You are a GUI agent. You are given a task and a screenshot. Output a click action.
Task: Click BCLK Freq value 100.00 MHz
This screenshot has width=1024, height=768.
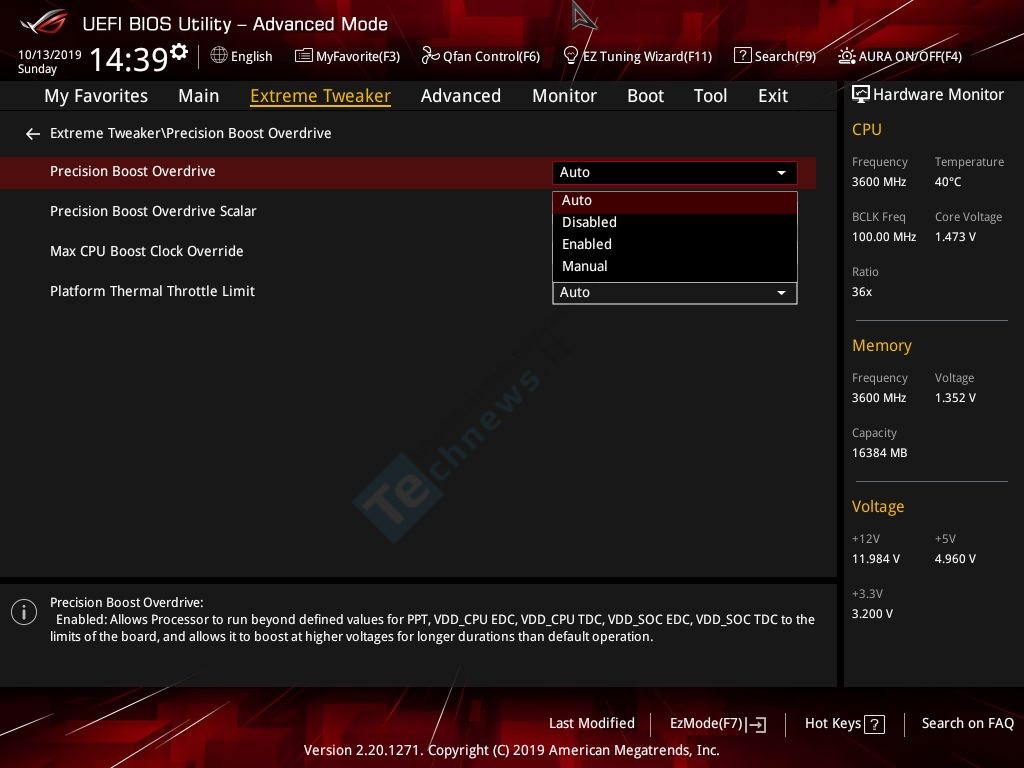pyautogui.click(x=884, y=237)
